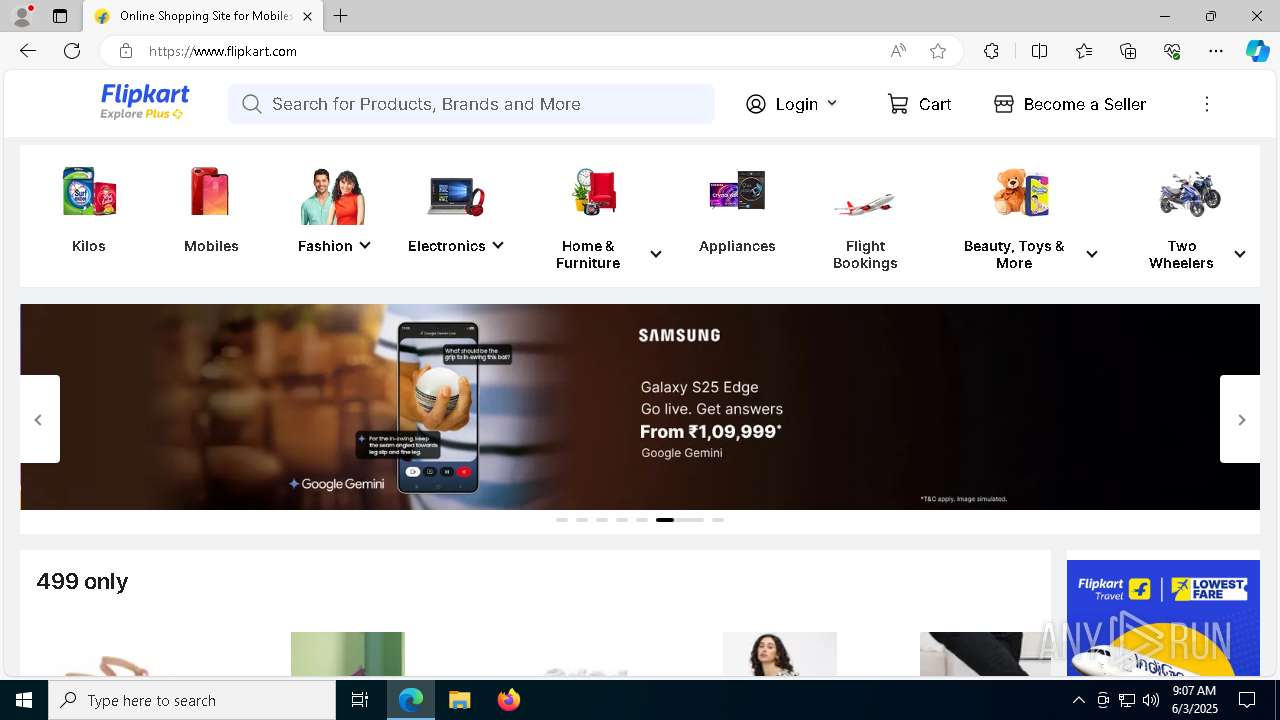This screenshot has width=1280, height=720.
Task: Expand the Home & Furniture chevron
Action: tap(656, 254)
